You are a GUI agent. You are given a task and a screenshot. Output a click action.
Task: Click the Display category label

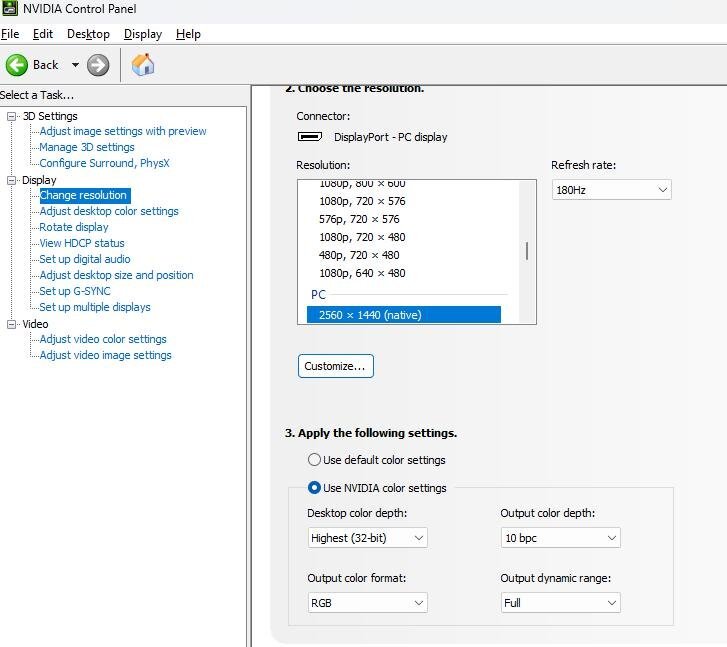click(39, 180)
